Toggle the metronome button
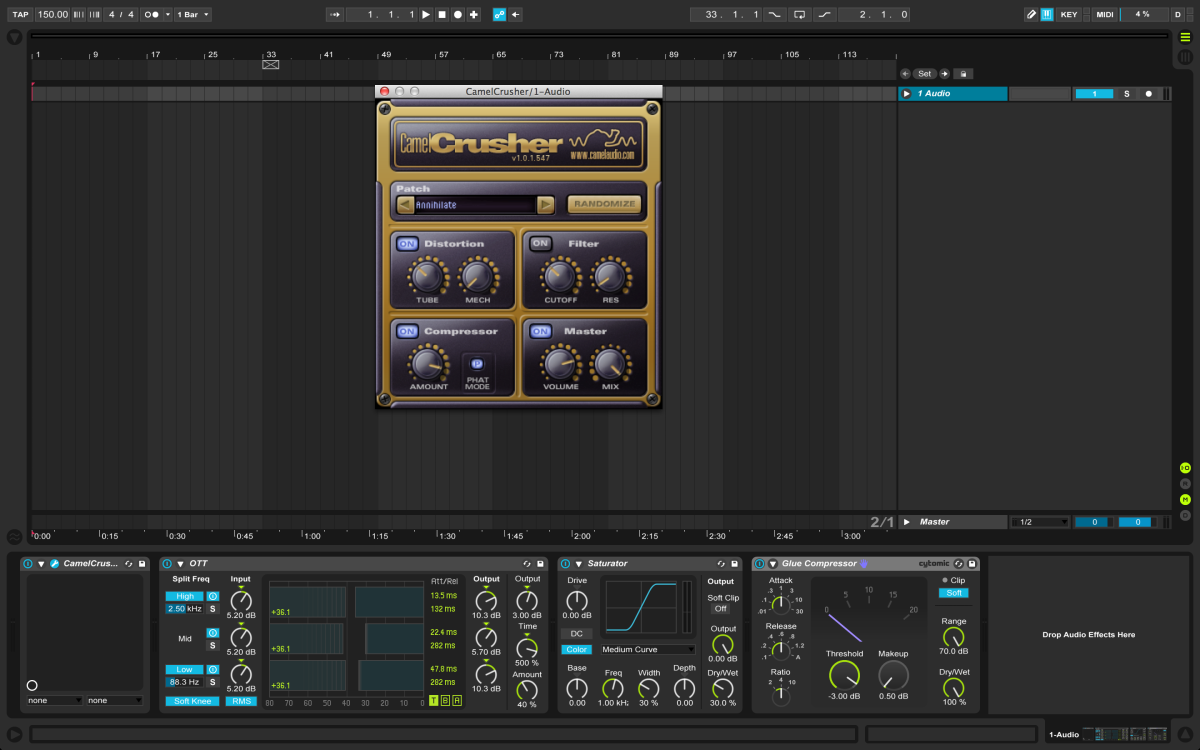Viewport: 1200px width, 750px height. (x=152, y=15)
